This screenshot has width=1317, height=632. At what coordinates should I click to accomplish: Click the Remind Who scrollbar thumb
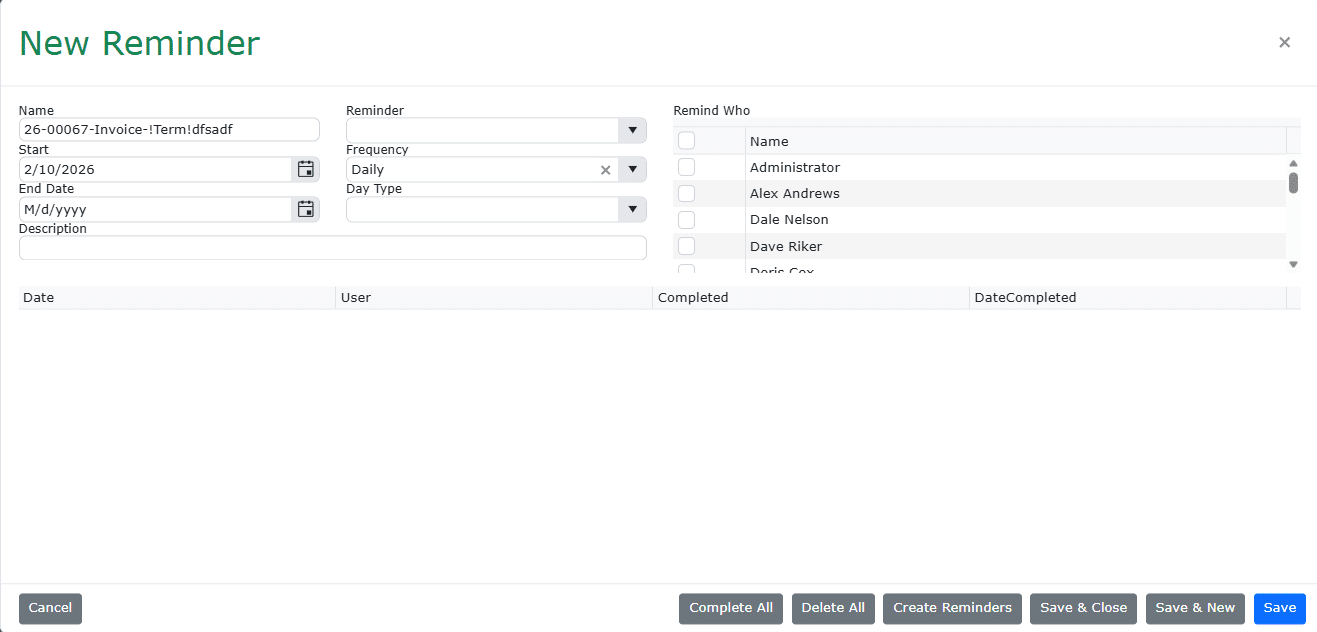(x=1293, y=182)
